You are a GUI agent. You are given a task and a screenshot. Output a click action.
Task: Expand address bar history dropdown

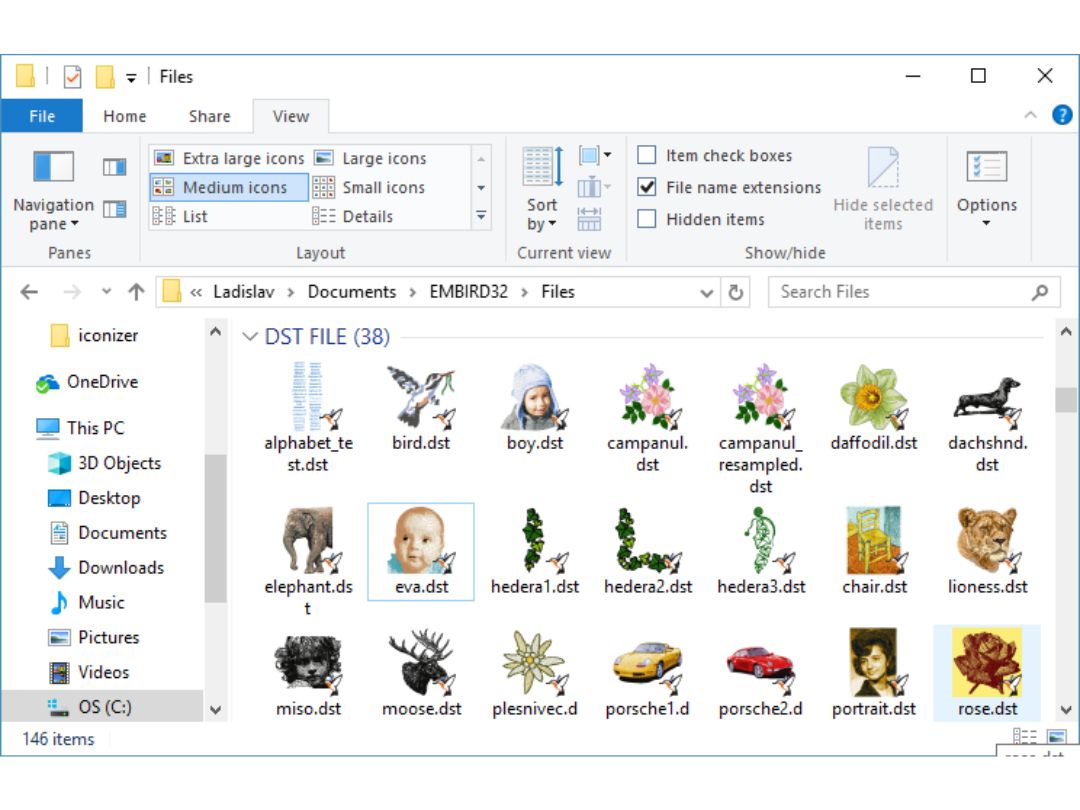pyautogui.click(x=706, y=293)
